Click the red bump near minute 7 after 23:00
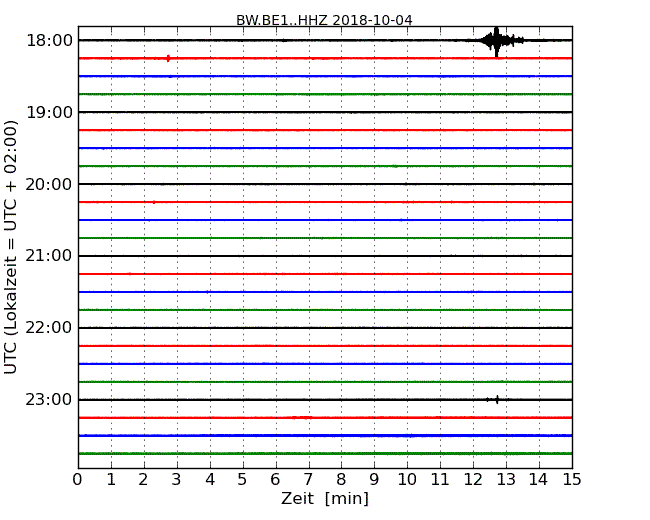The width and height of the screenshot is (650, 520). coord(302,417)
